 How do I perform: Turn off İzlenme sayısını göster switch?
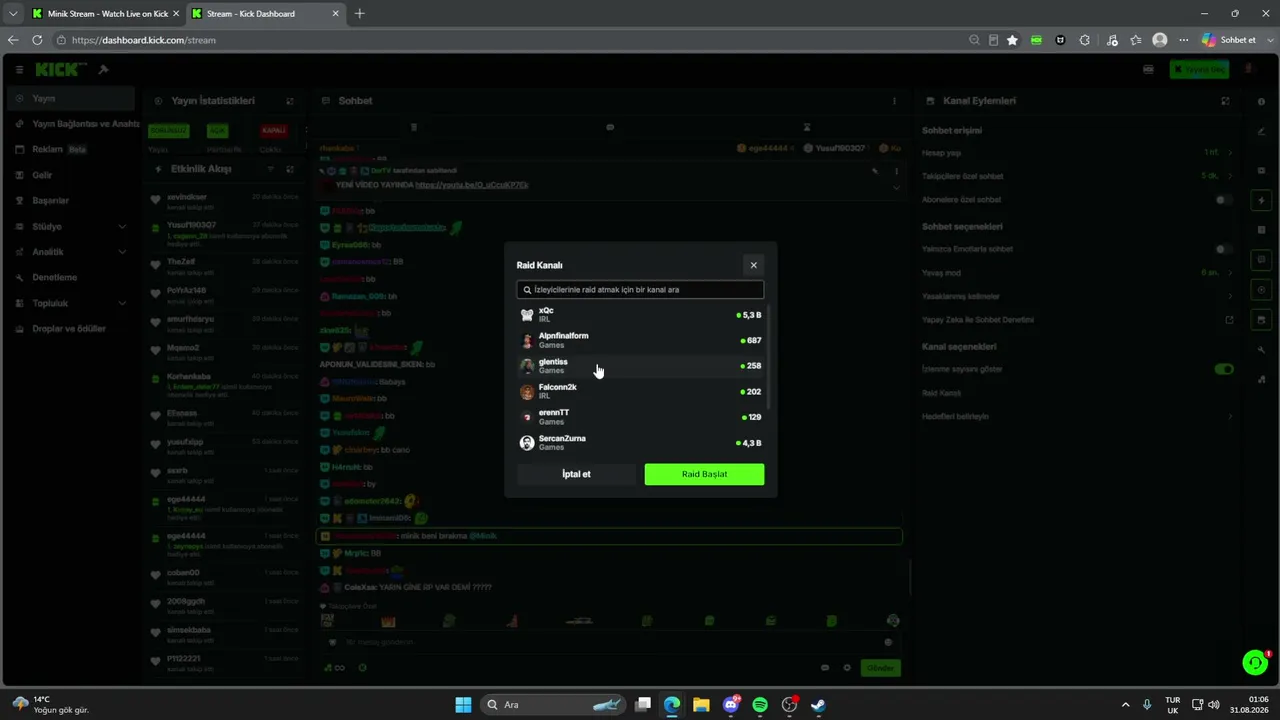tap(1224, 369)
